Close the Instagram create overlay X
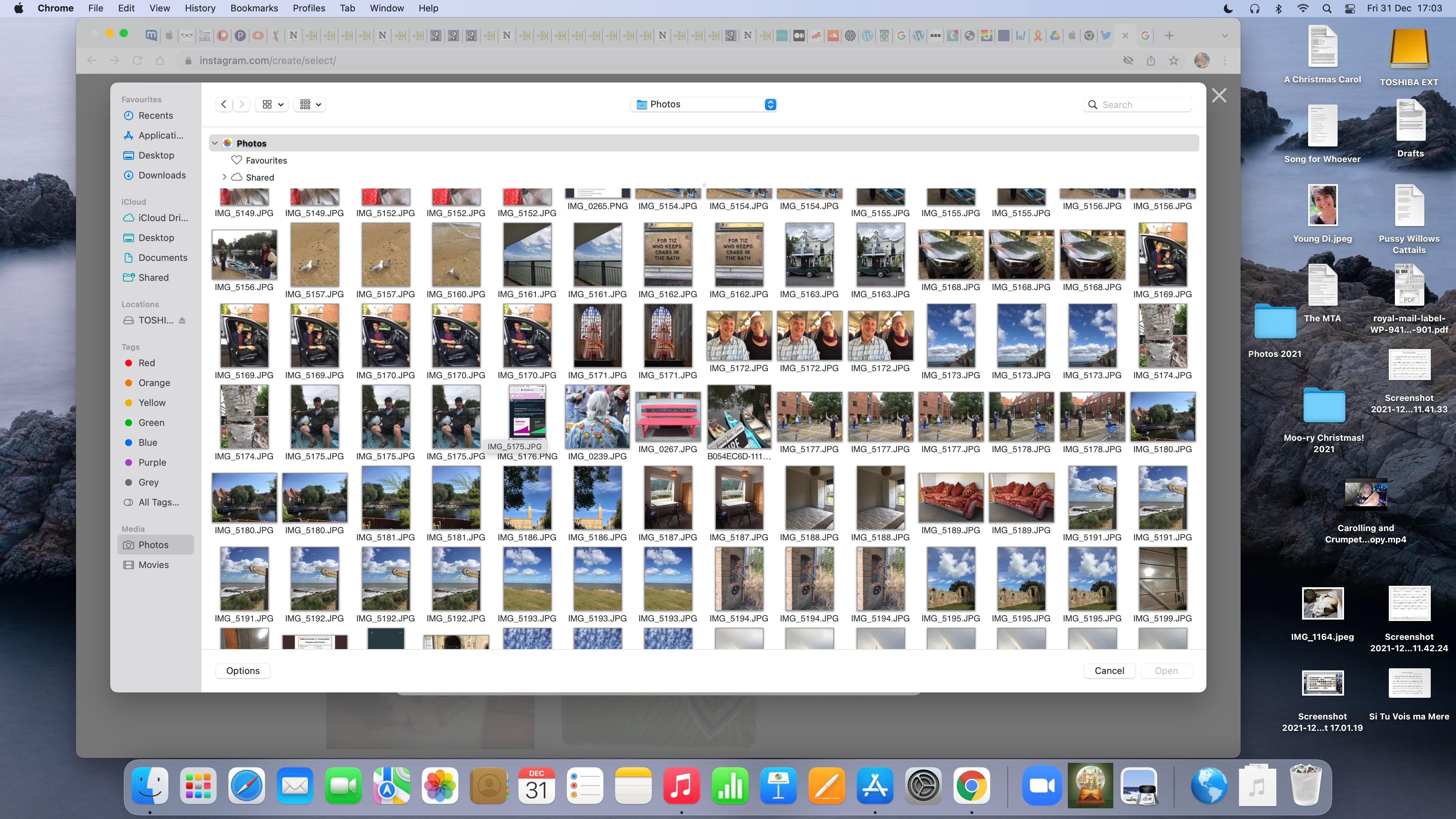 [x=1219, y=96]
